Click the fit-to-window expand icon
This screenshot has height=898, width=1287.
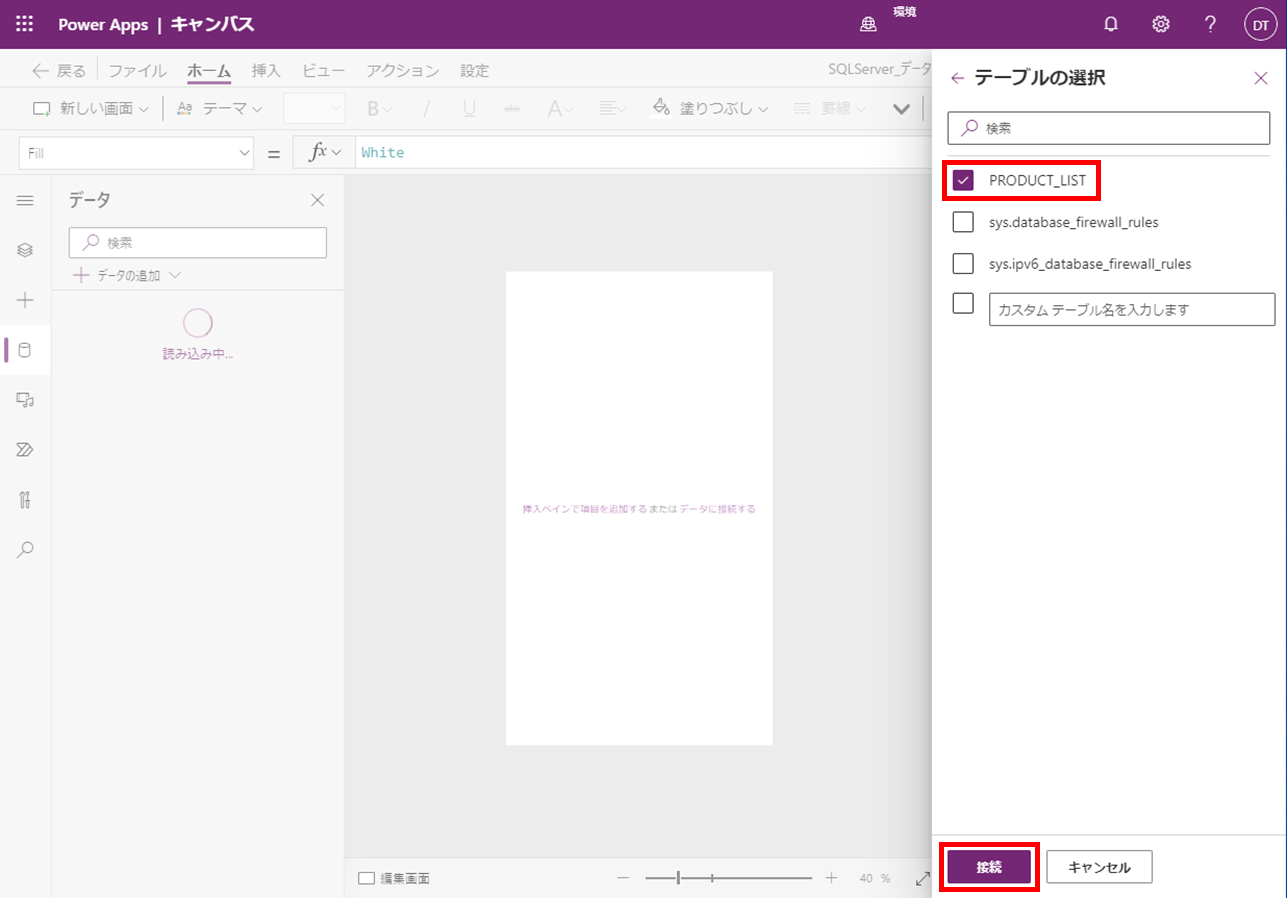[x=922, y=878]
